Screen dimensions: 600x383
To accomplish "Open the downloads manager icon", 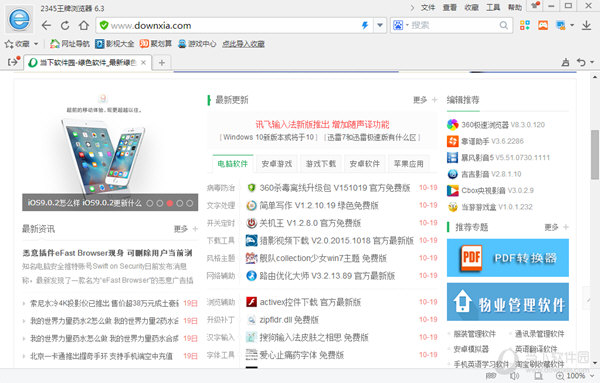I will coord(586,26).
